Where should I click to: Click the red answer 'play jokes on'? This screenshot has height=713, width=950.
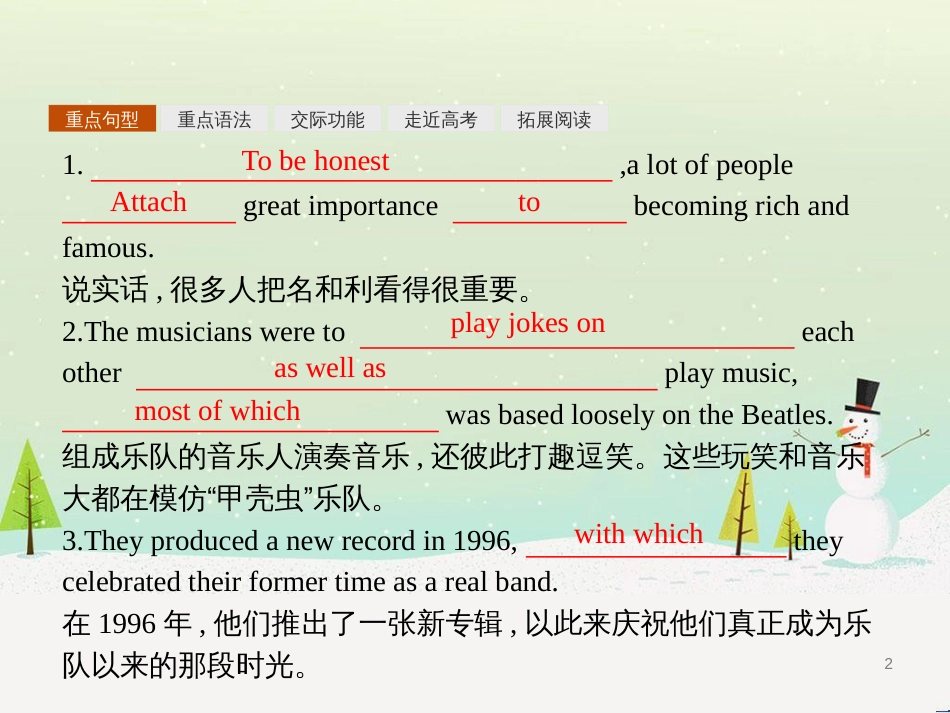click(528, 323)
